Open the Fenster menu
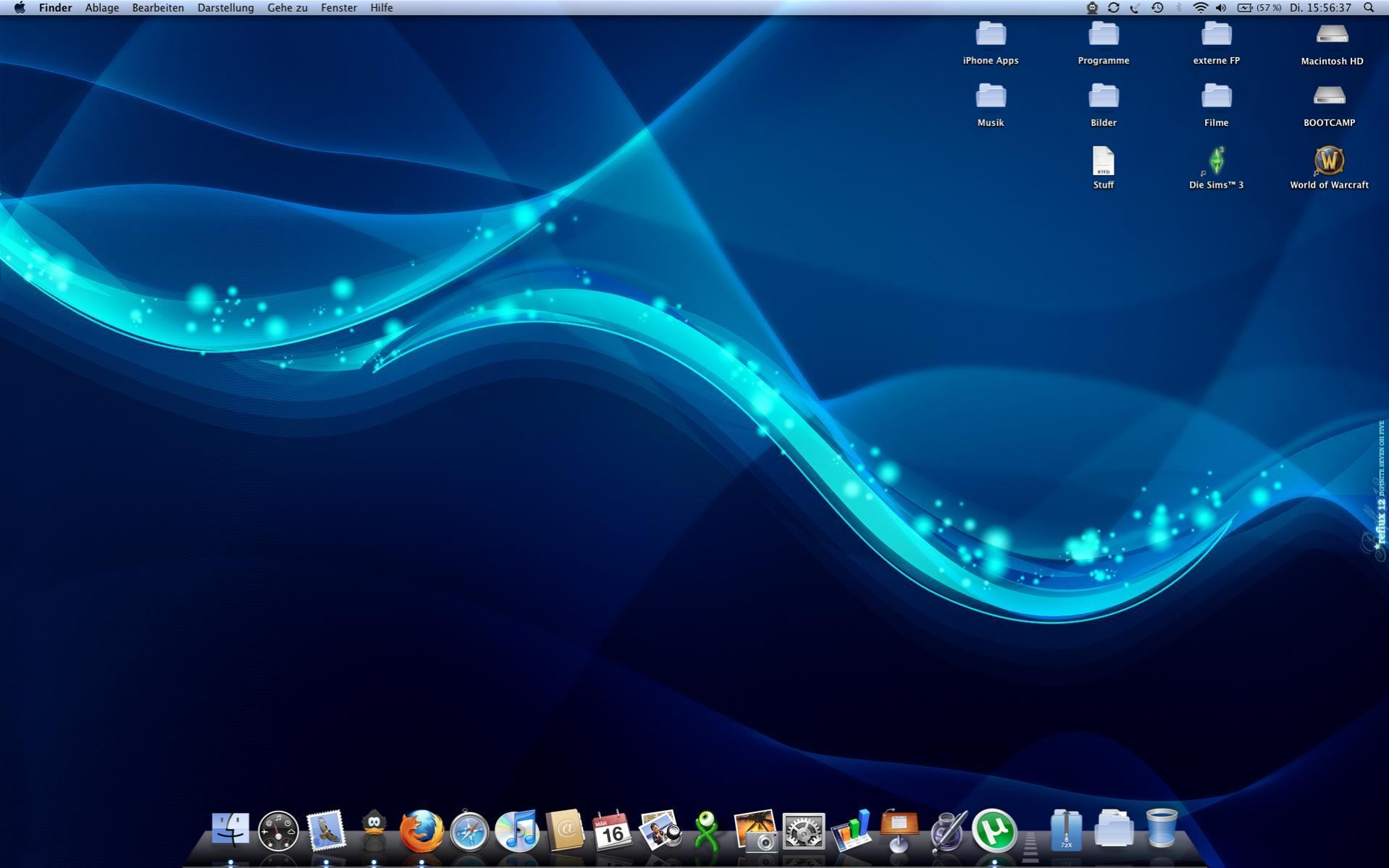The height and width of the screenshot is (868, 1389). point(339,8)
